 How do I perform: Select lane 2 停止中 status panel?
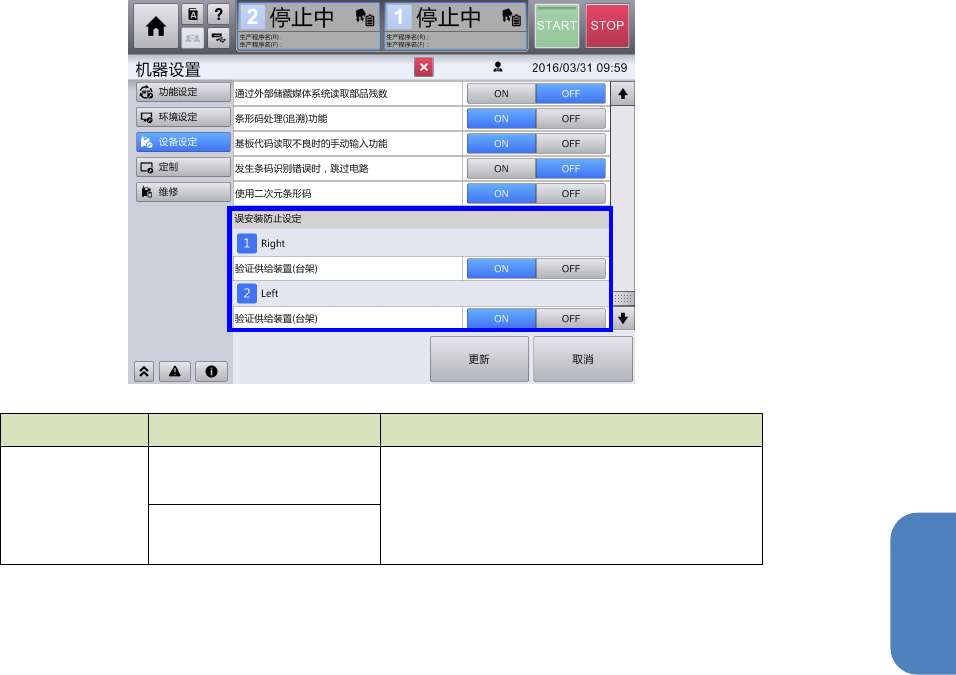click(309, 26)
